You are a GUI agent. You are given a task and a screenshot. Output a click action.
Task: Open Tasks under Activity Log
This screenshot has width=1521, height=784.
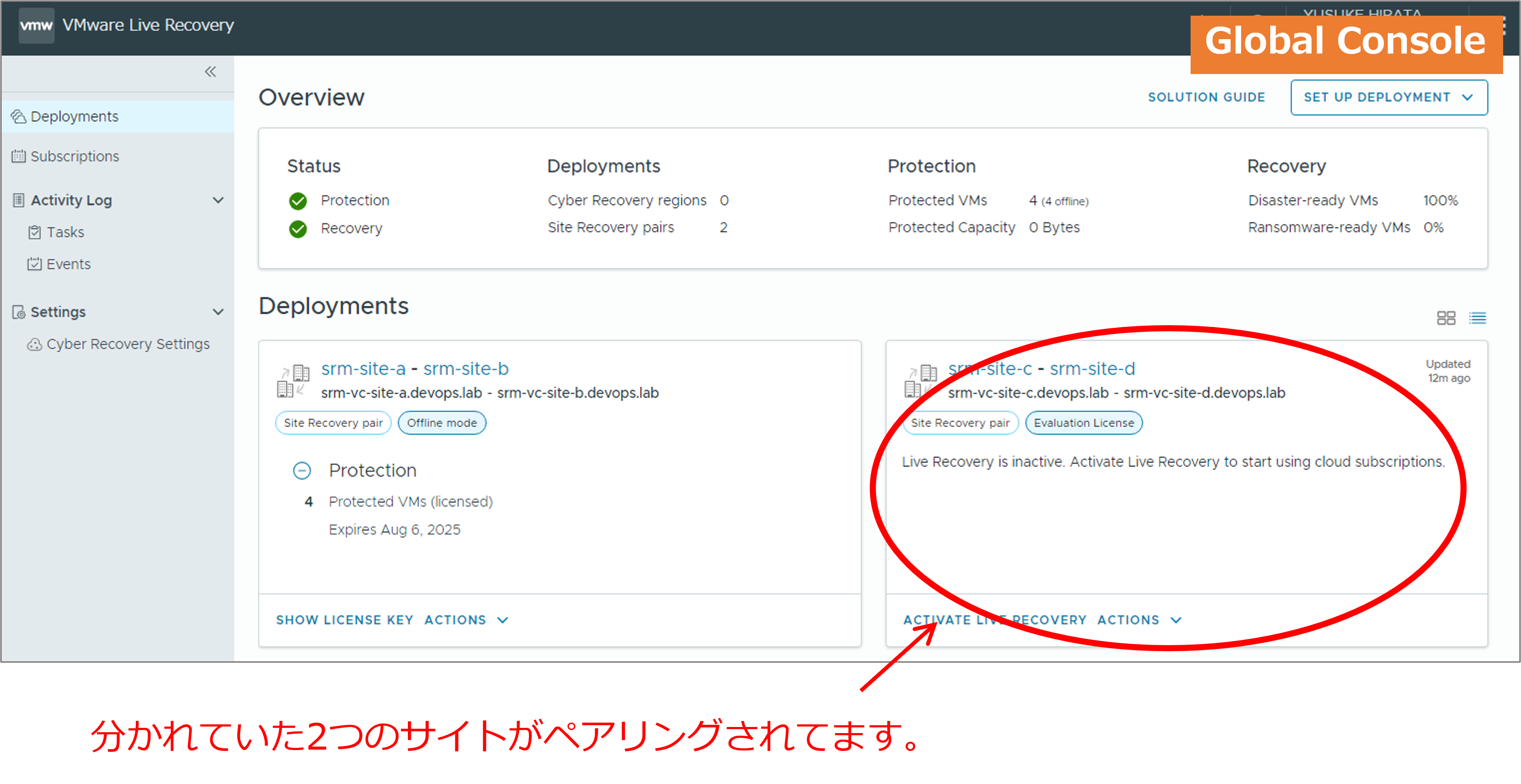coord(66,232)
